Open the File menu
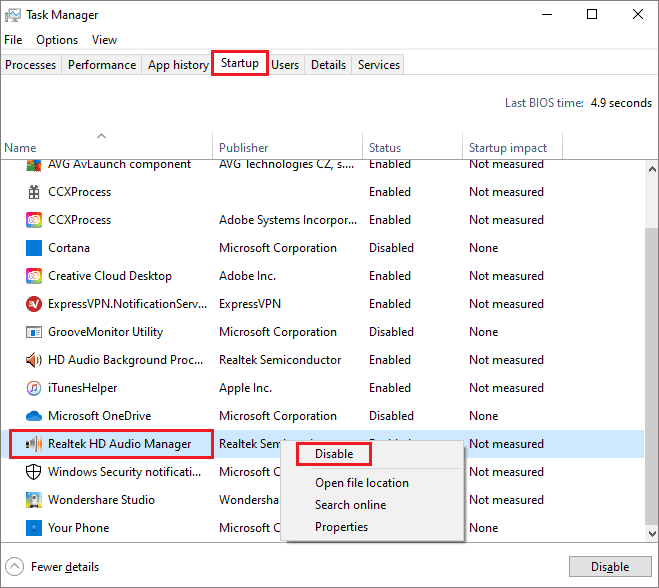 [13, 40]
